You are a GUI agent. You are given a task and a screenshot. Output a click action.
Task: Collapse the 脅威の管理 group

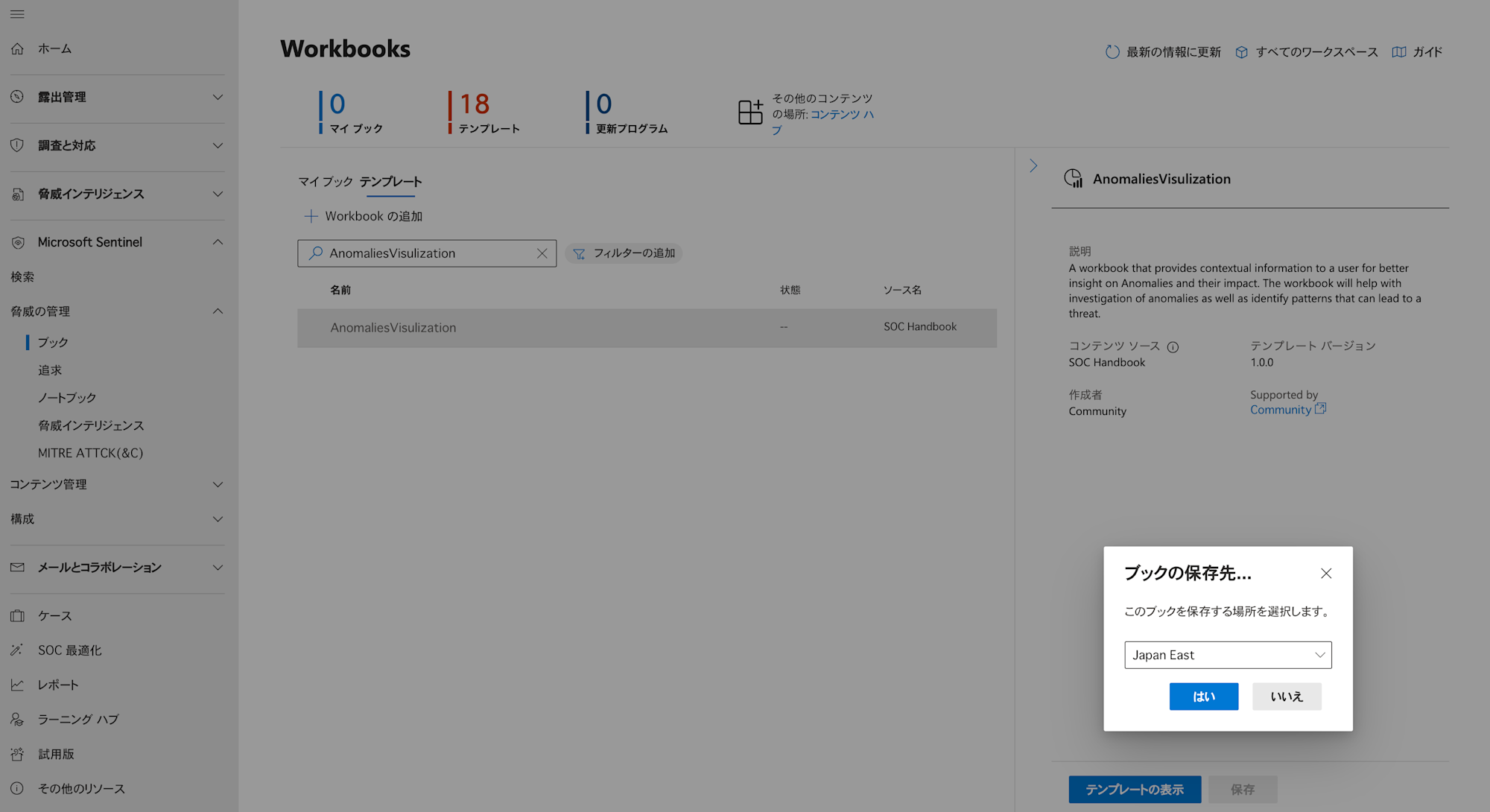pyautogui.click(x=218, y=311)
